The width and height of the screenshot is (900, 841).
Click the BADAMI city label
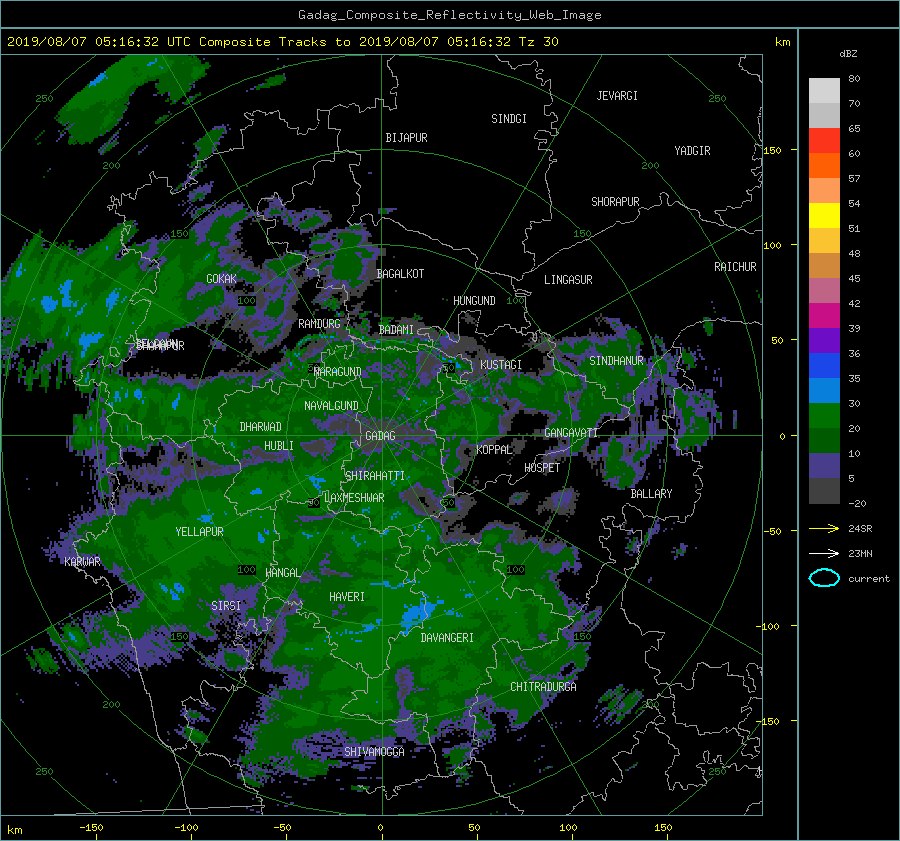396,330
